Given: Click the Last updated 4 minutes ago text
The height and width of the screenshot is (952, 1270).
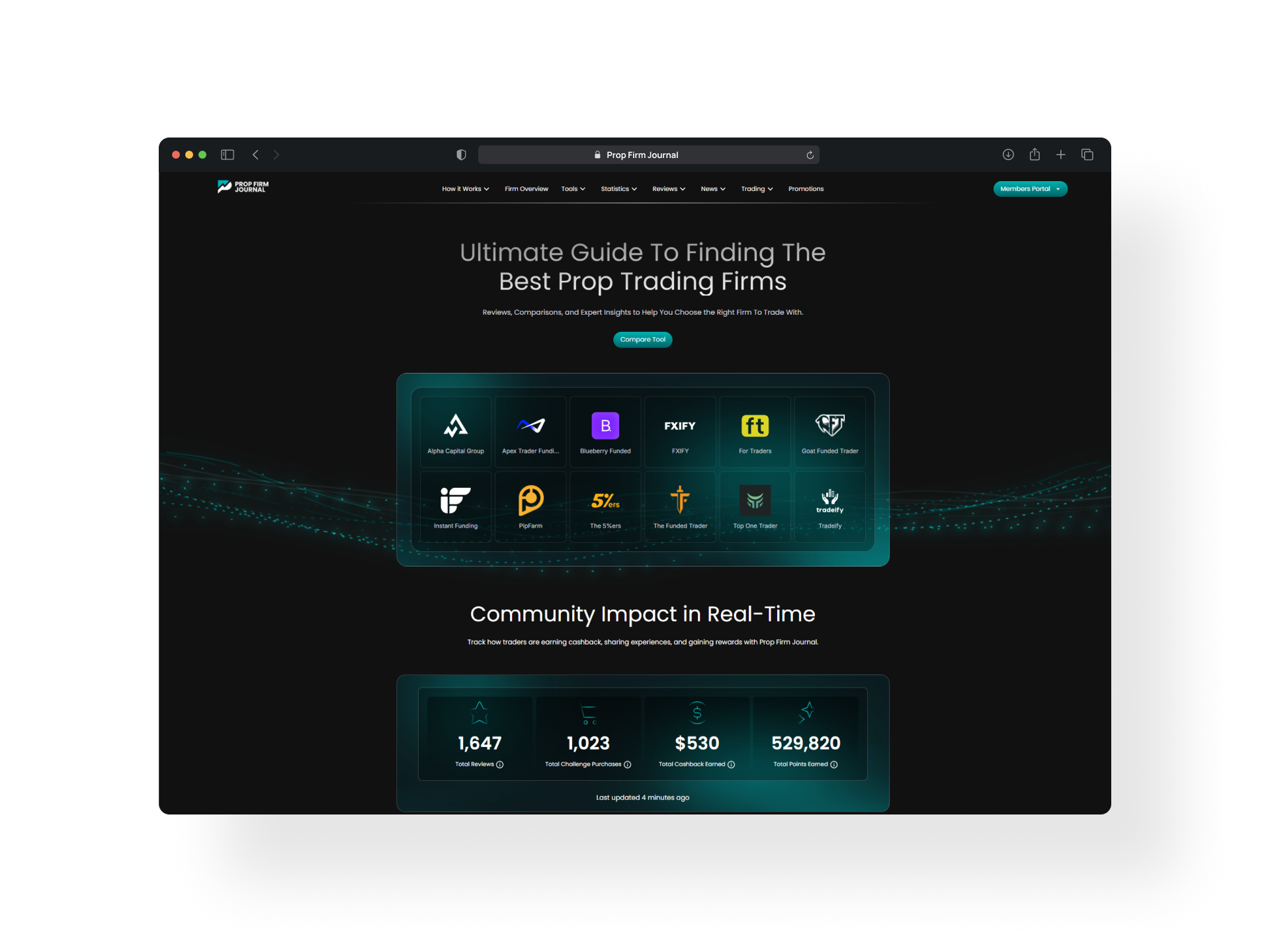Looking at the screenshot, I should pyautogui.click(x=643, y=797).
